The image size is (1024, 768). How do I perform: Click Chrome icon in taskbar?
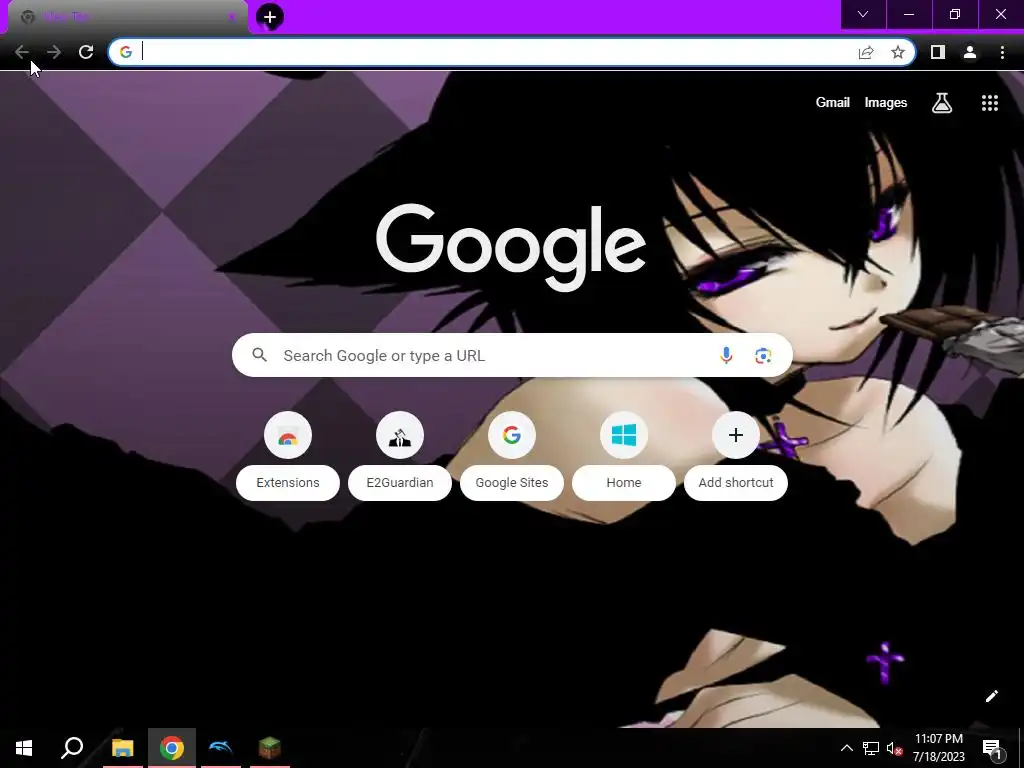click(172, 748)
